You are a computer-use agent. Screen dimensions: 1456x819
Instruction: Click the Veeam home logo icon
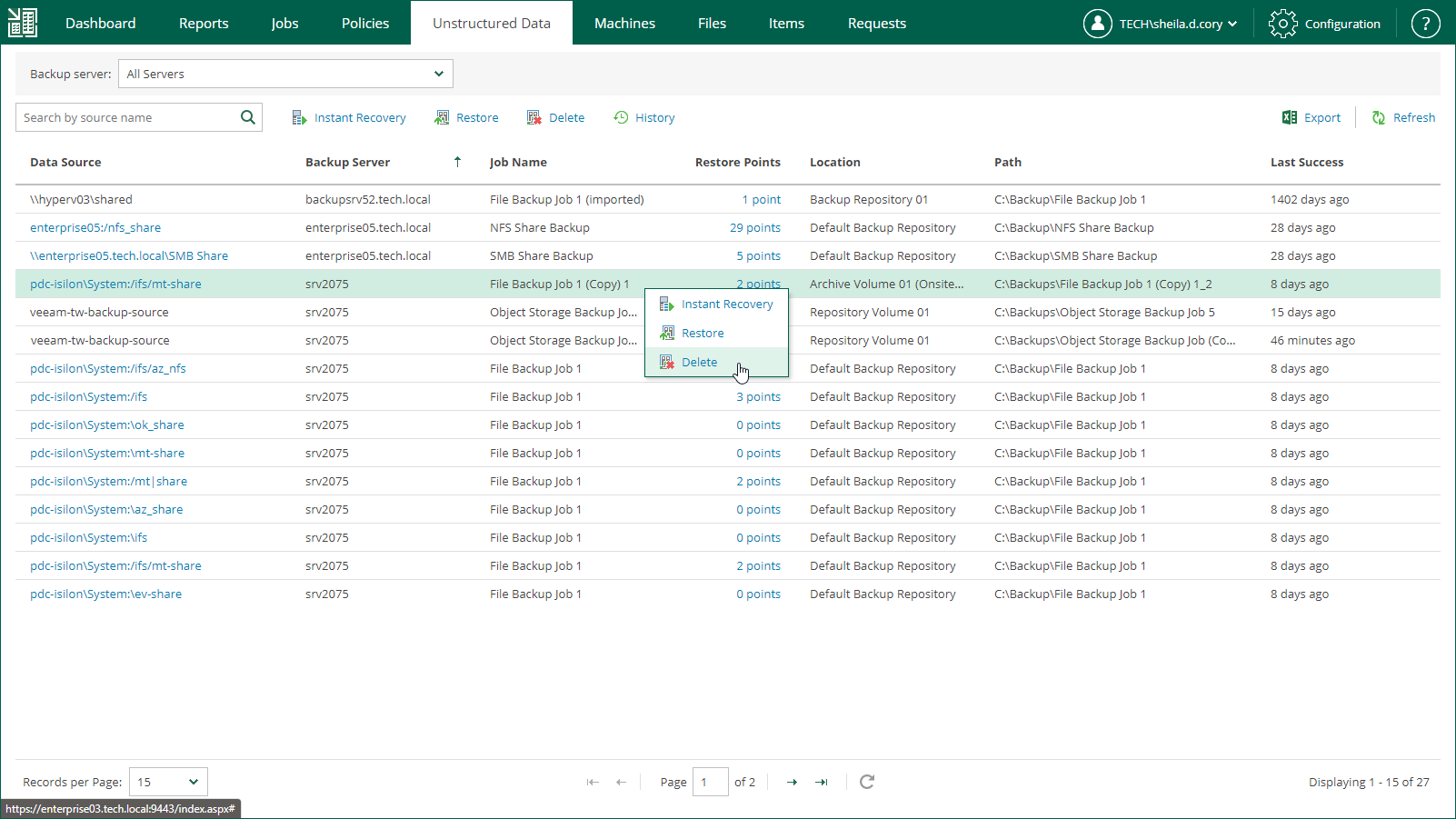point(23,23)
